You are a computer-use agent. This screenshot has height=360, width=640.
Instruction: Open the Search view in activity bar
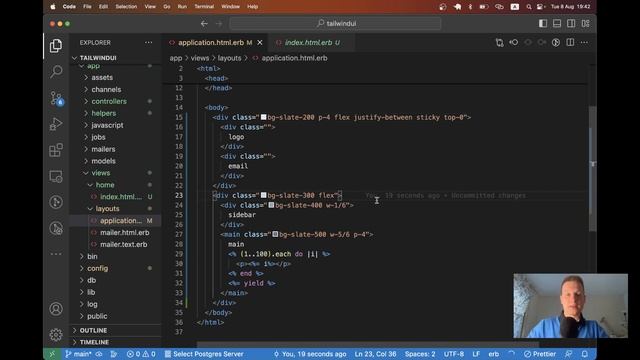click(56, 71)
